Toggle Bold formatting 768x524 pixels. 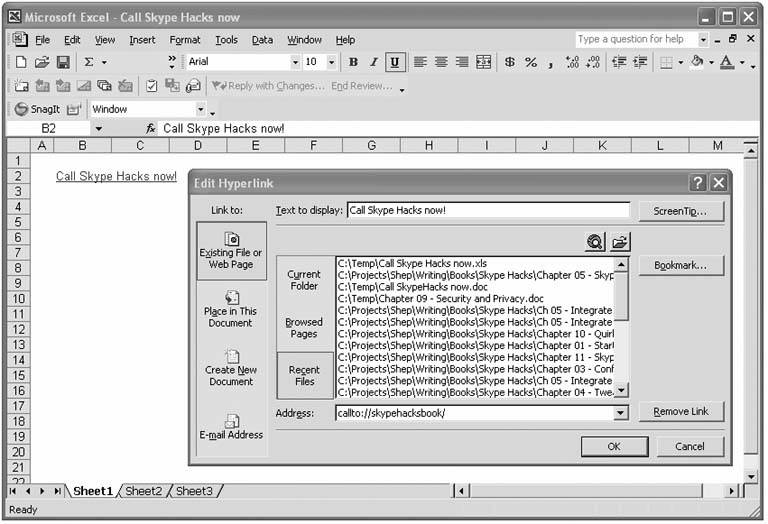353,62
